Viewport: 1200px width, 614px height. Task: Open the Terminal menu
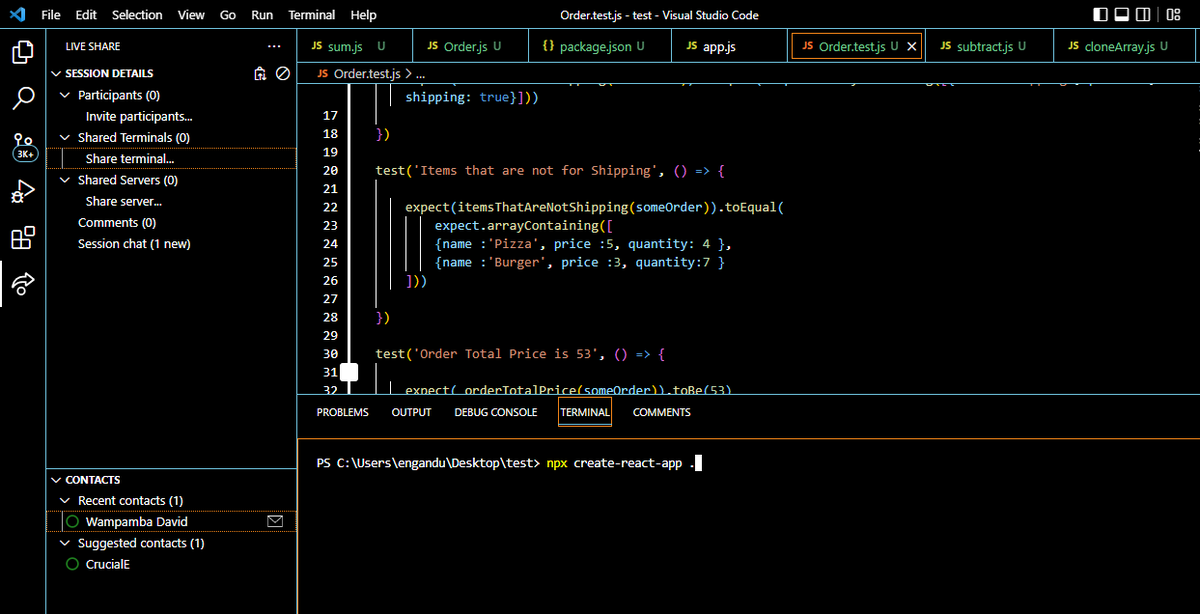pos(312,15)
